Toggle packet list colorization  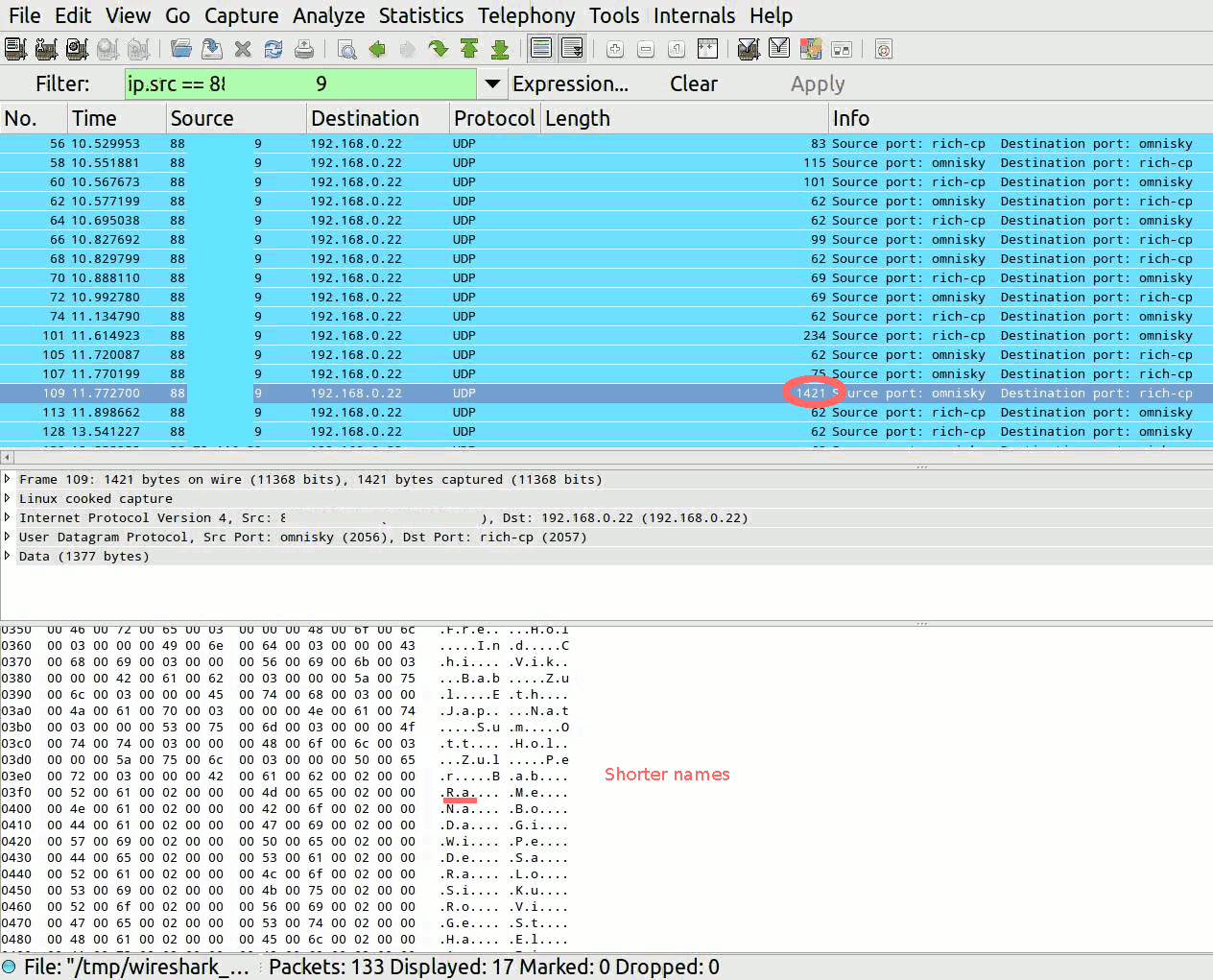(541, 49)
